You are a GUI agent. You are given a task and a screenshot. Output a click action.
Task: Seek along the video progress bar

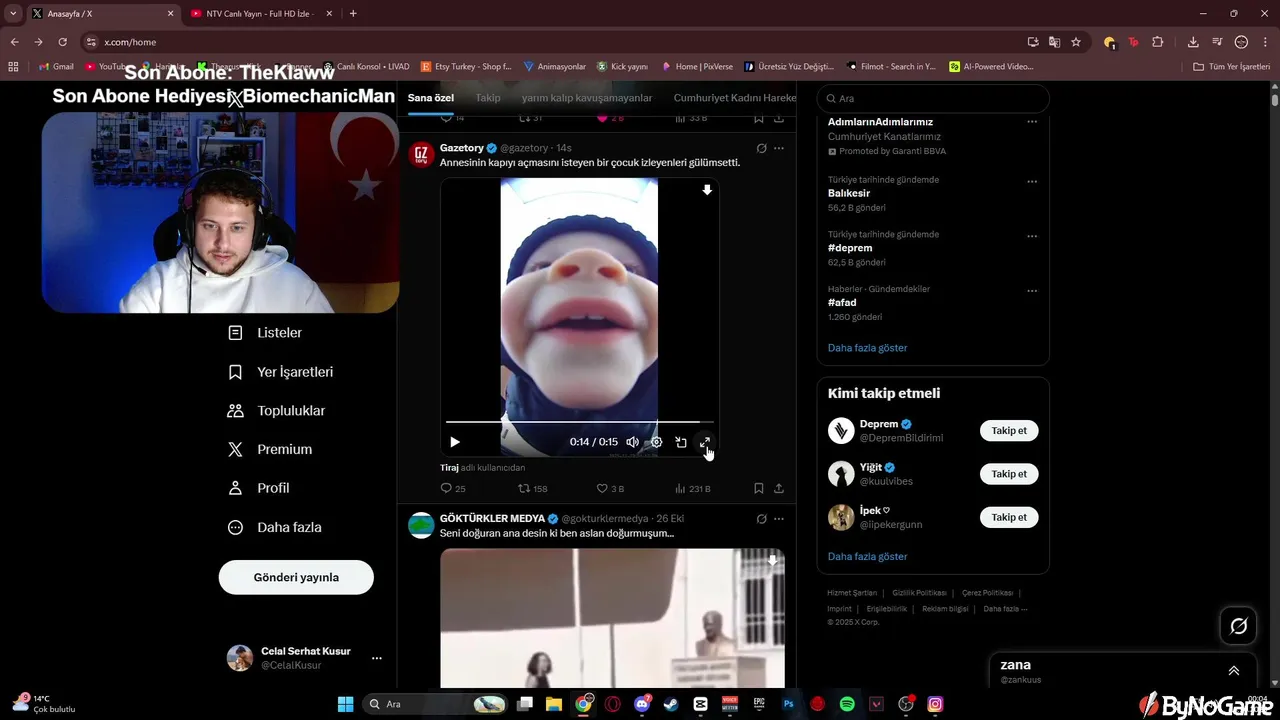[x=580, y=422]
